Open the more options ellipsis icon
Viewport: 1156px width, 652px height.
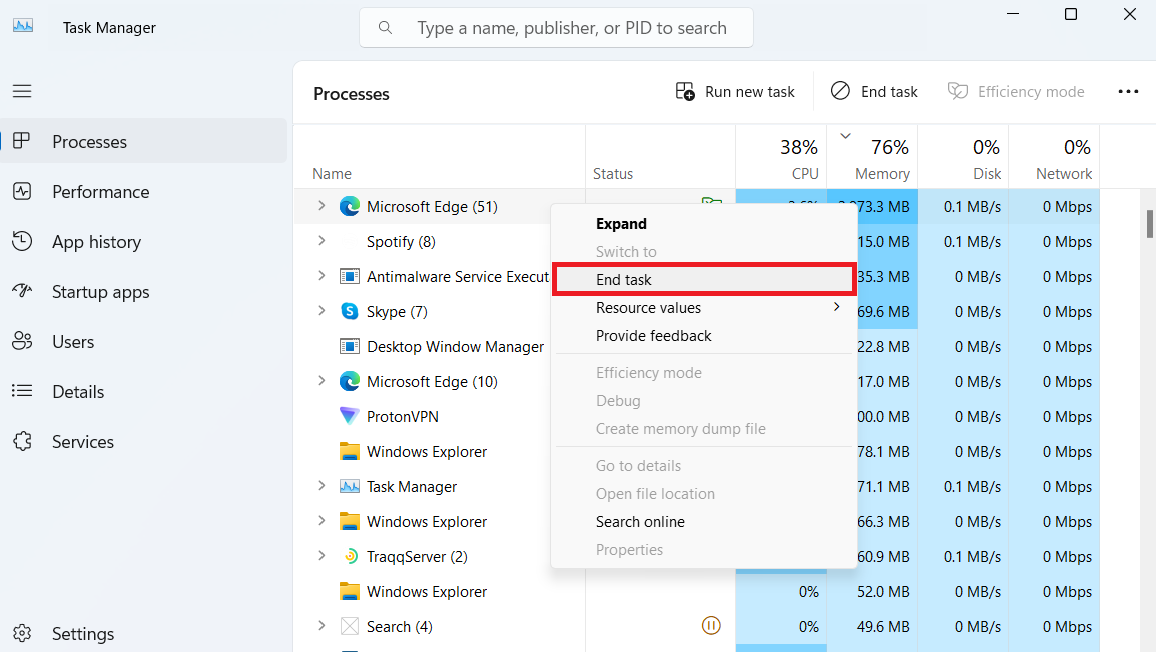(x=1128, y=91)
